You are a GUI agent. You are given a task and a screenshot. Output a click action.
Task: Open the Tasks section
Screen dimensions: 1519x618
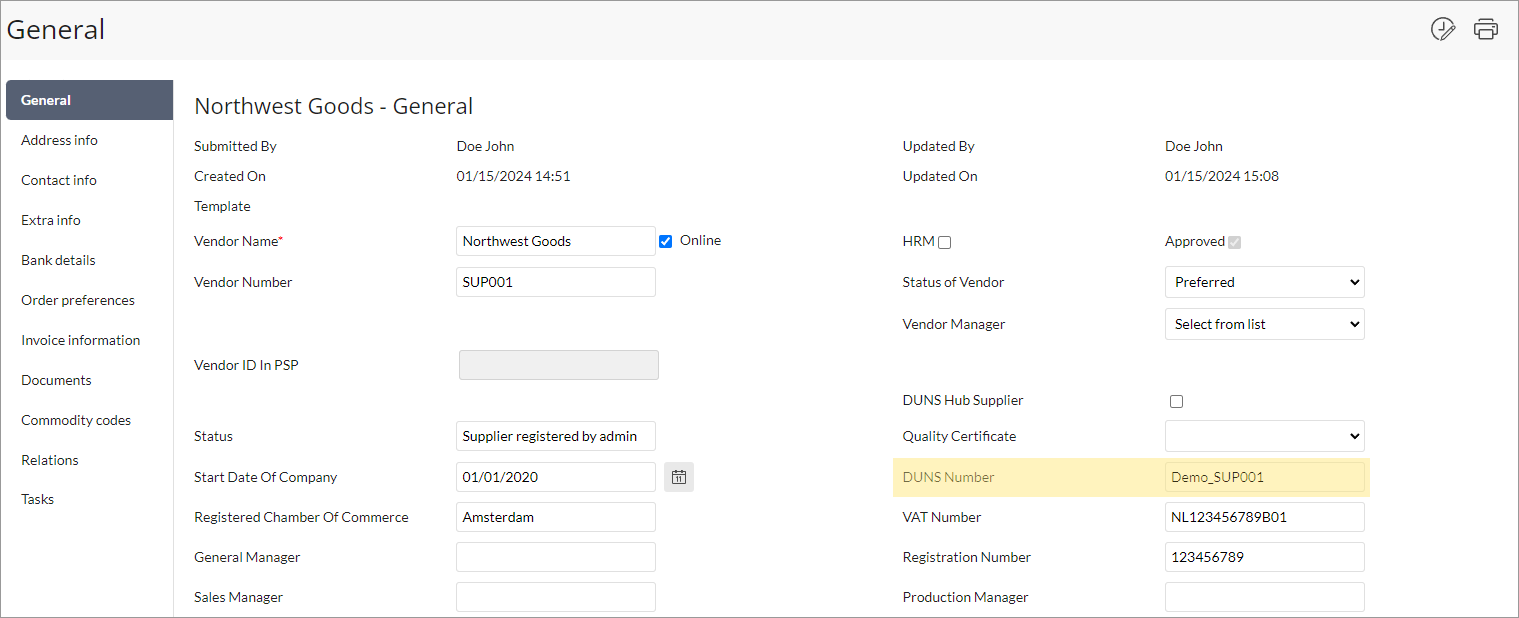pyautogui.click(x=38, y=499)
